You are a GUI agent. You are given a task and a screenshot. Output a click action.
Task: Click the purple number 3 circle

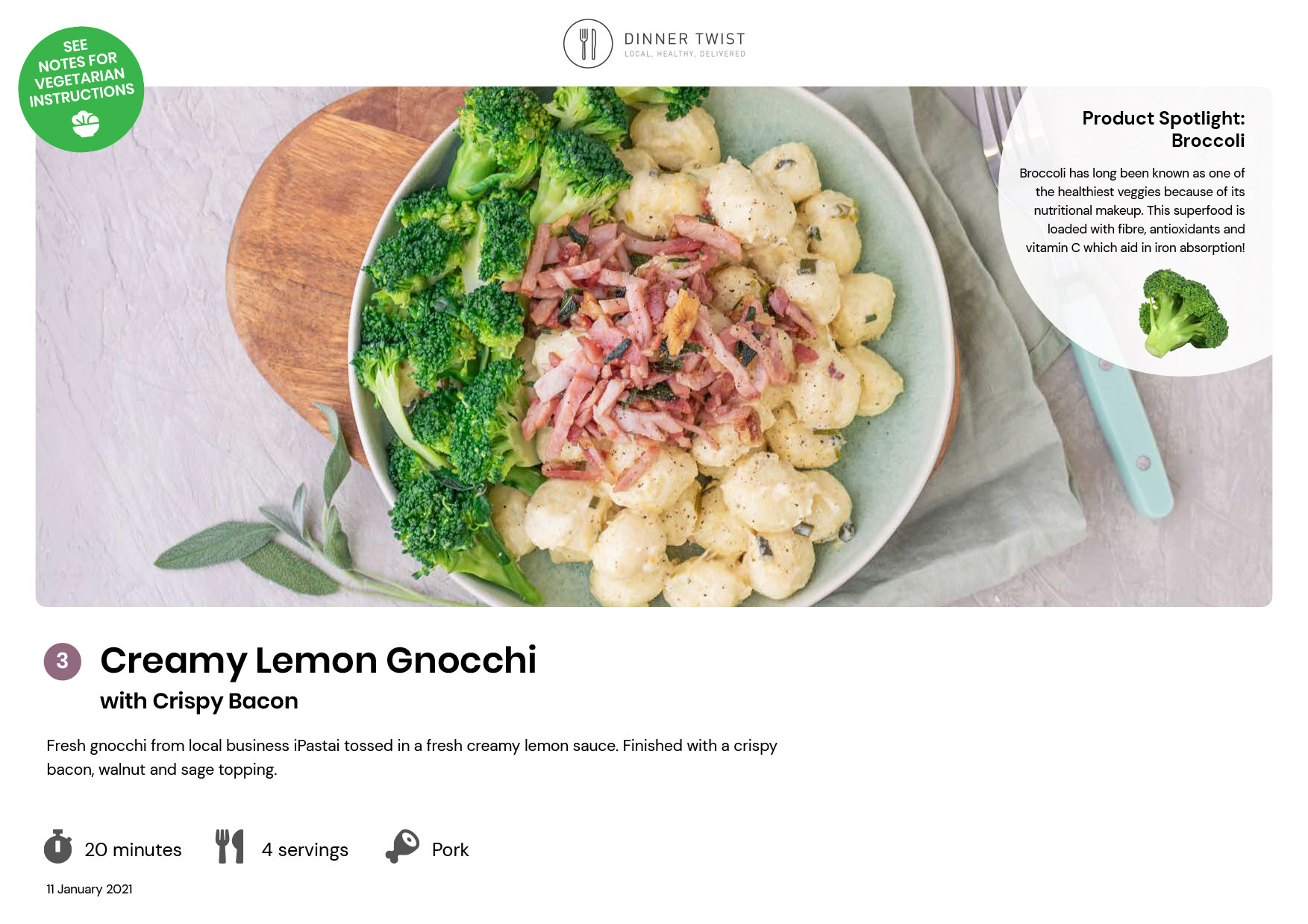click(62, 661)
